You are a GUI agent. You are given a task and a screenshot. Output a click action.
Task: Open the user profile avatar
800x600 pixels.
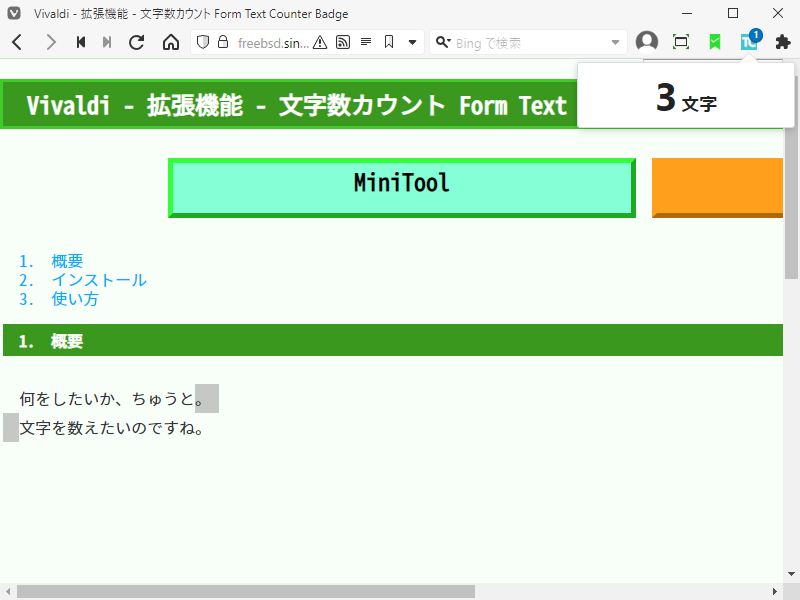click(647, 42)
